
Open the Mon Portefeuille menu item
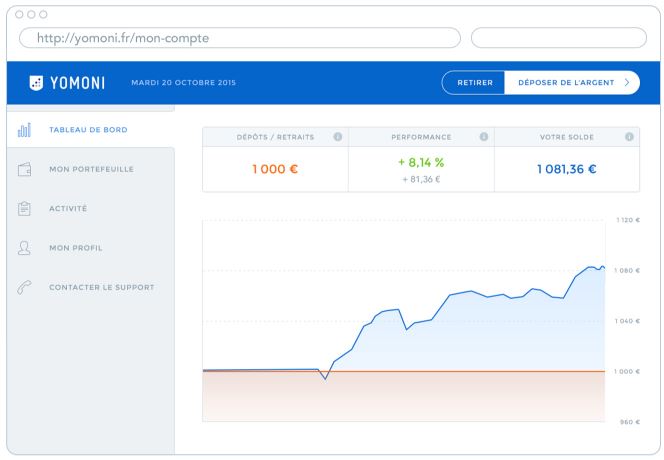pyautogui.click(x=91, y=169)
